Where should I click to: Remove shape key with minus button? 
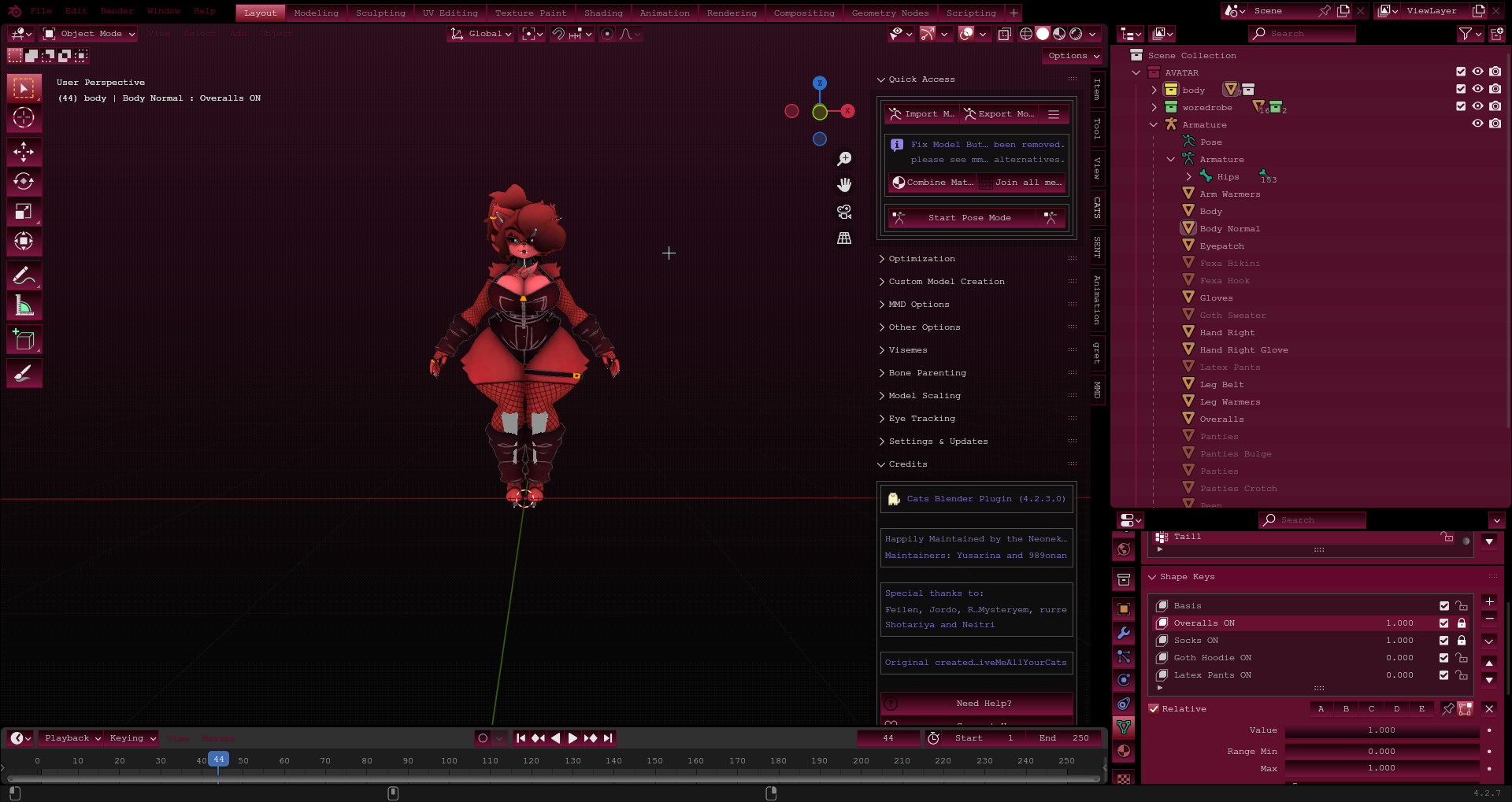point(1489,618)
